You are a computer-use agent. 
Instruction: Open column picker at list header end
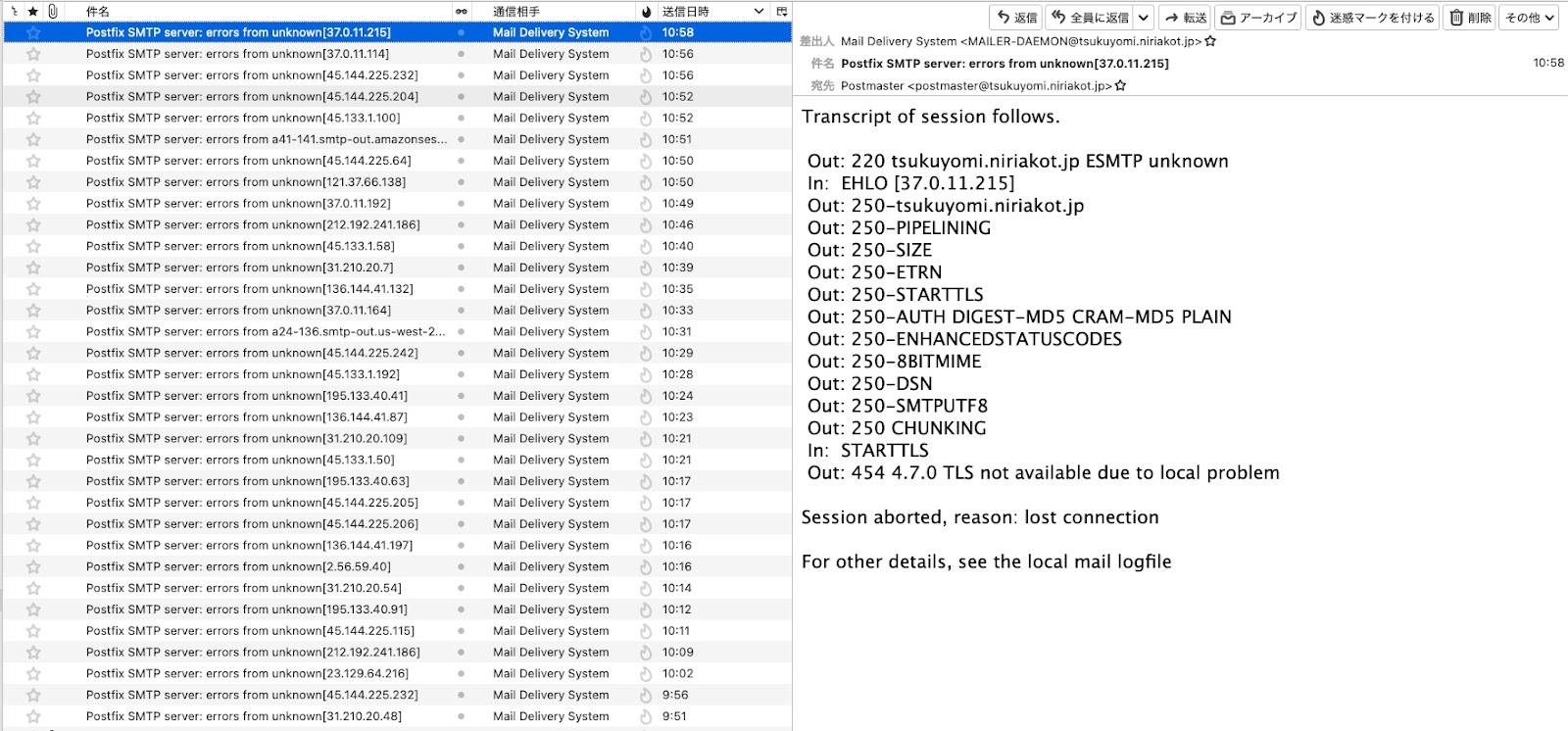[781, 12]
